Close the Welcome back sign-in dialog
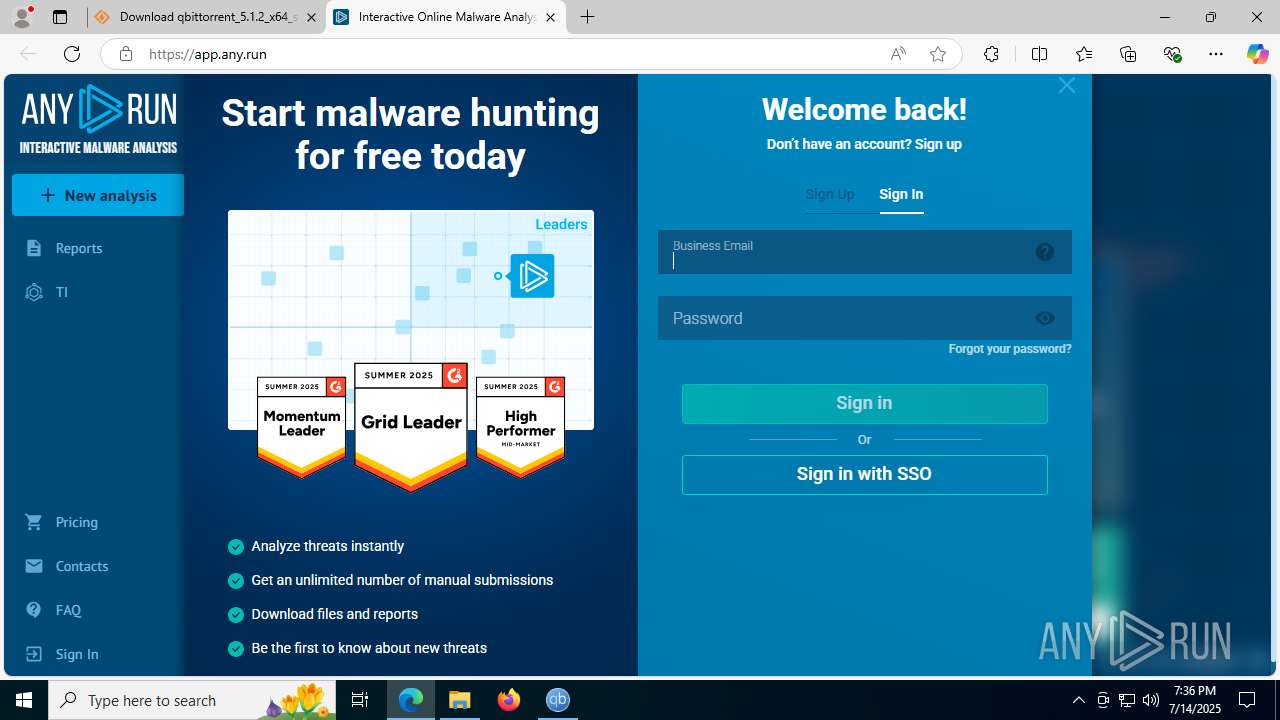The image size is (1280, 720). click(x=1067, y=86)
